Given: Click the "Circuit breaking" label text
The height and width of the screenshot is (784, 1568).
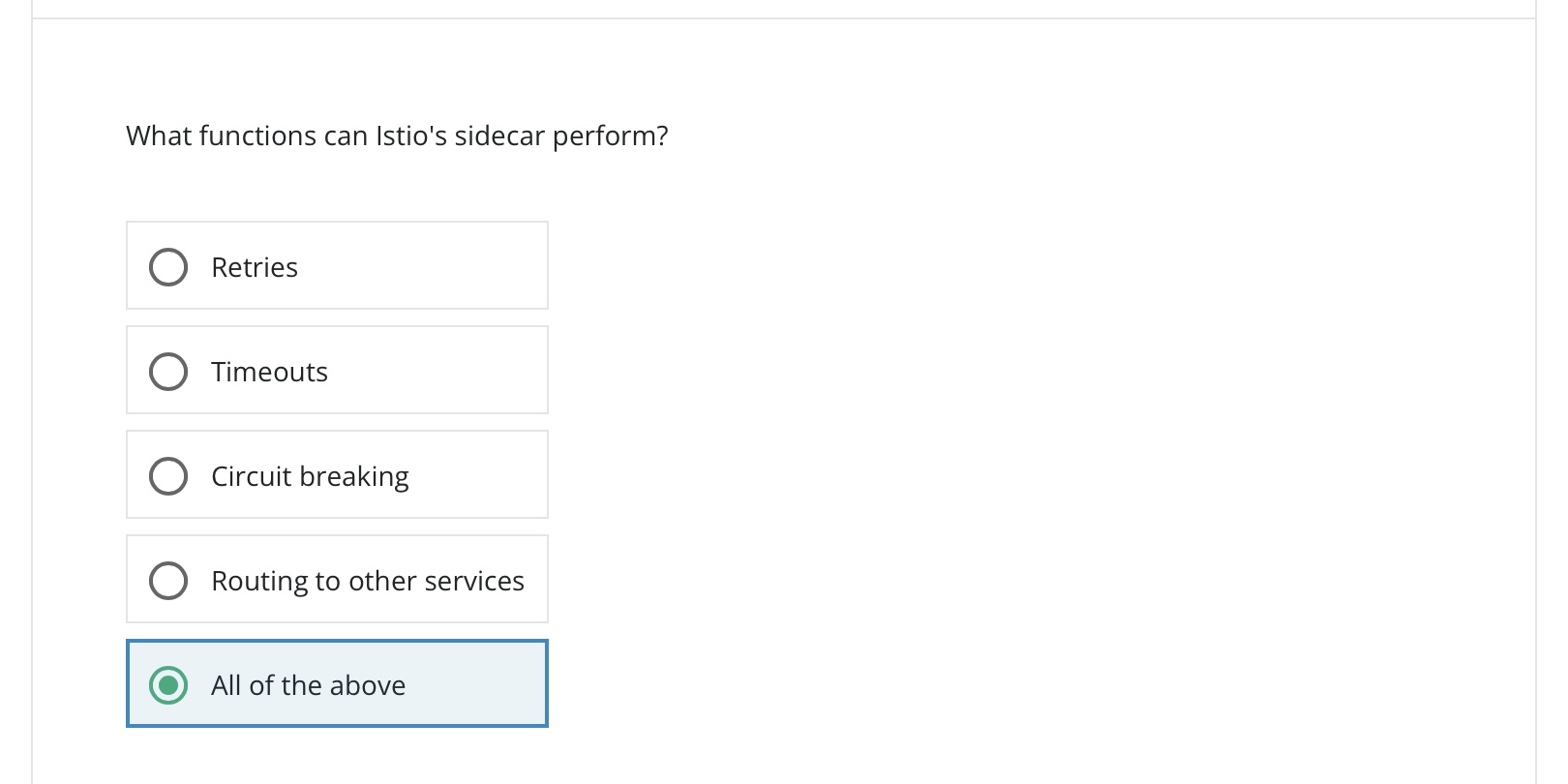Looking at the screenshot, I should click(x=310, y=476).
